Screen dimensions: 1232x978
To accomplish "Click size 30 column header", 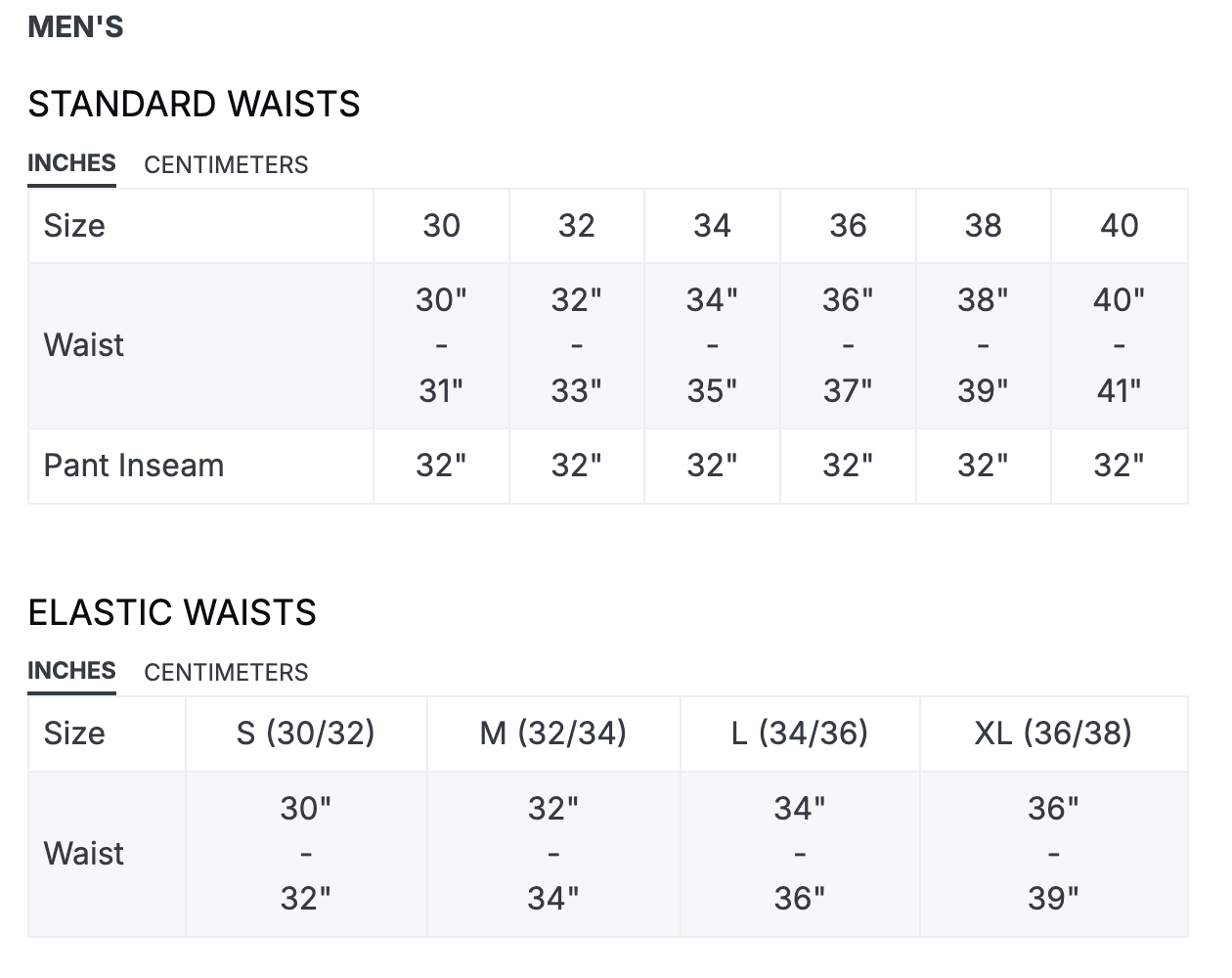I will [x=441, y=226].
